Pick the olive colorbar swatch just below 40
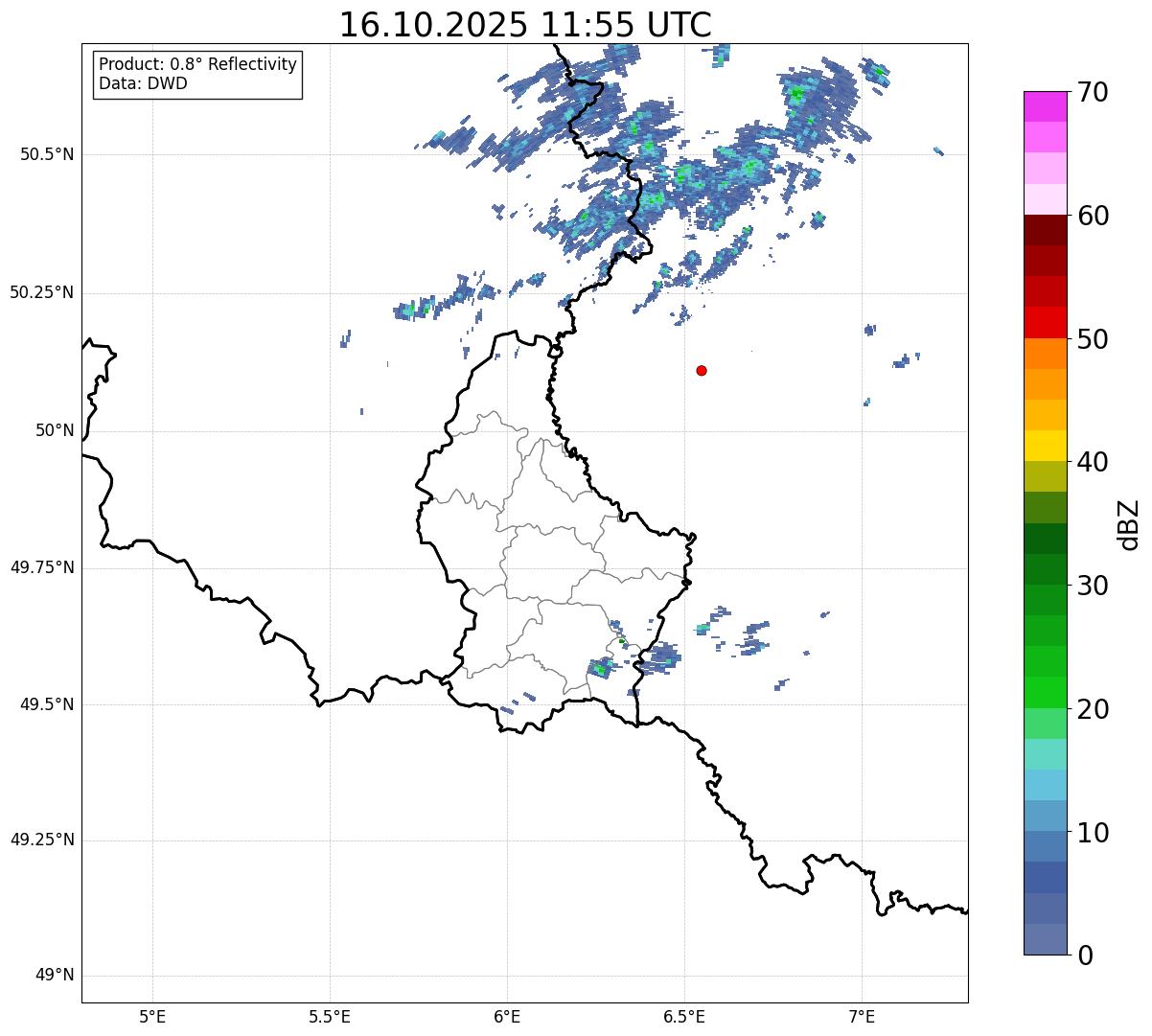This screenshot has height=1036, width=1152. click(1046, 477)
